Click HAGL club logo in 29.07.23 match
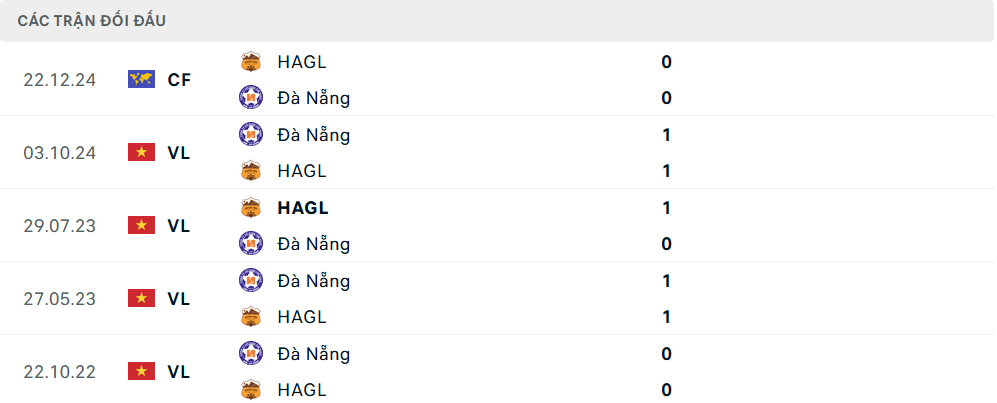The width and height of the screenshot is (997, 403). (x=251, y=208)
